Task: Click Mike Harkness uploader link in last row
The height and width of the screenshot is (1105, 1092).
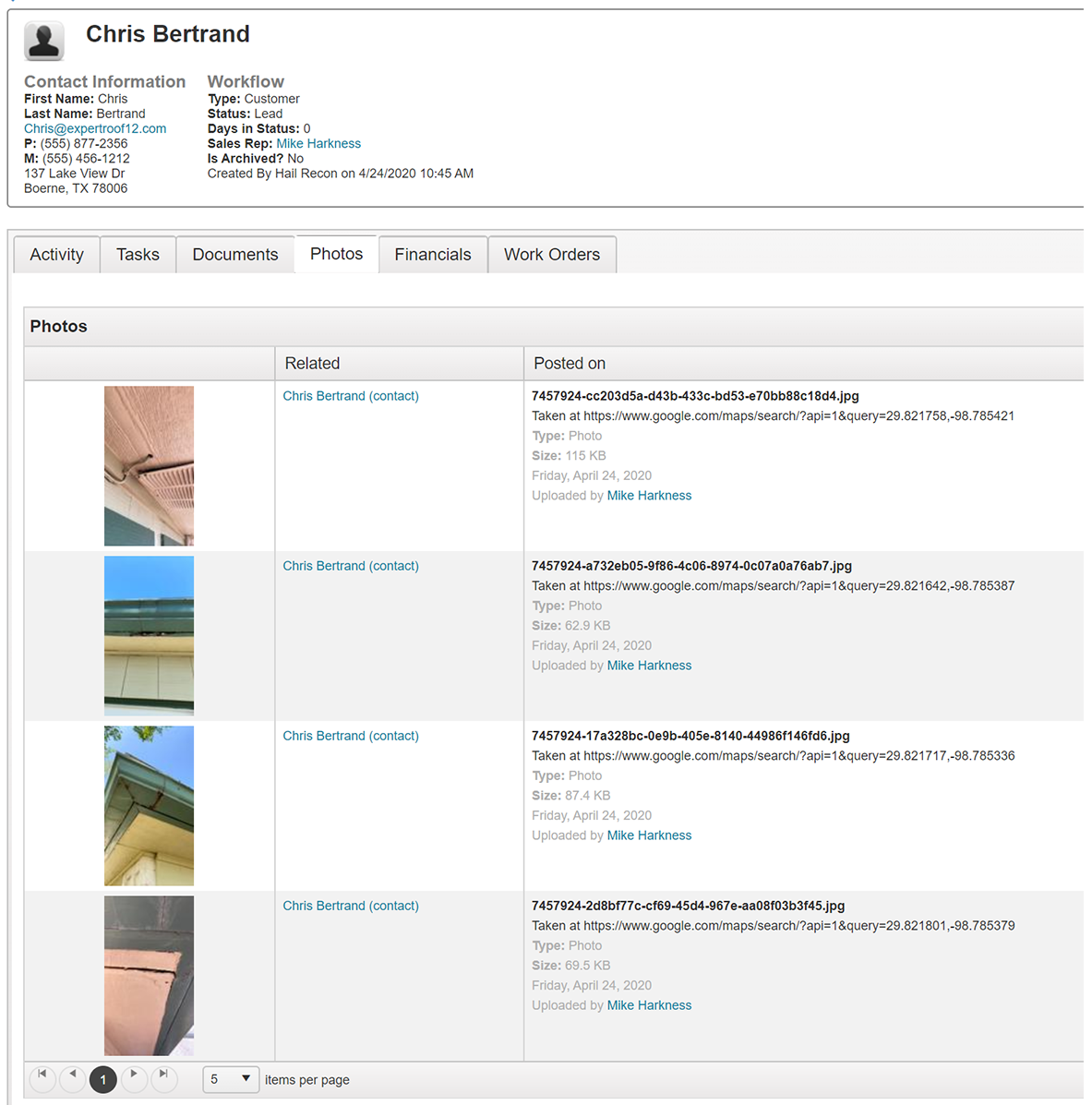Action: pyautogui.click(x=649, y=1005)
